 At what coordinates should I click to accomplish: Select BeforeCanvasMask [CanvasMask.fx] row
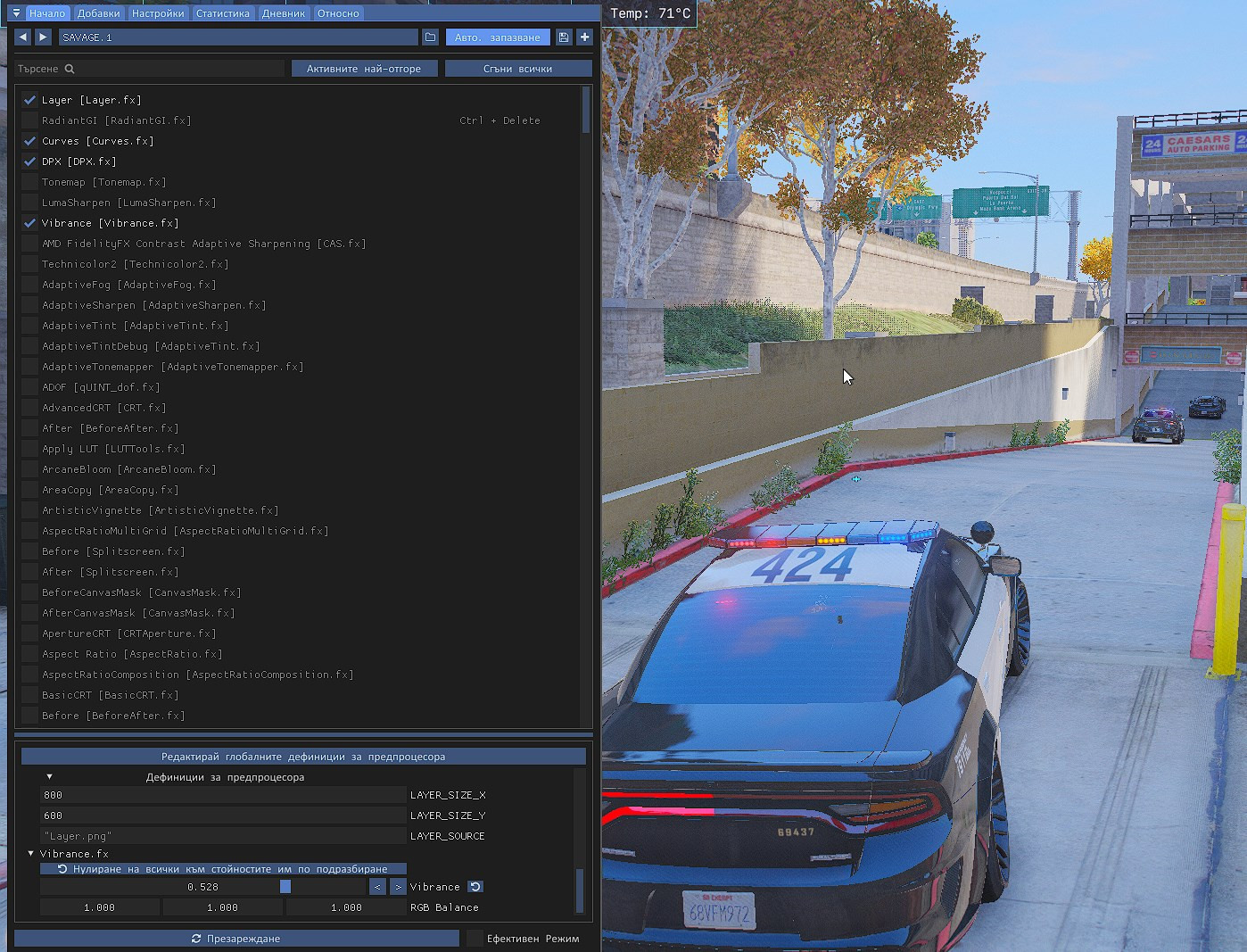pyautogui.click(x=141, y=592)
